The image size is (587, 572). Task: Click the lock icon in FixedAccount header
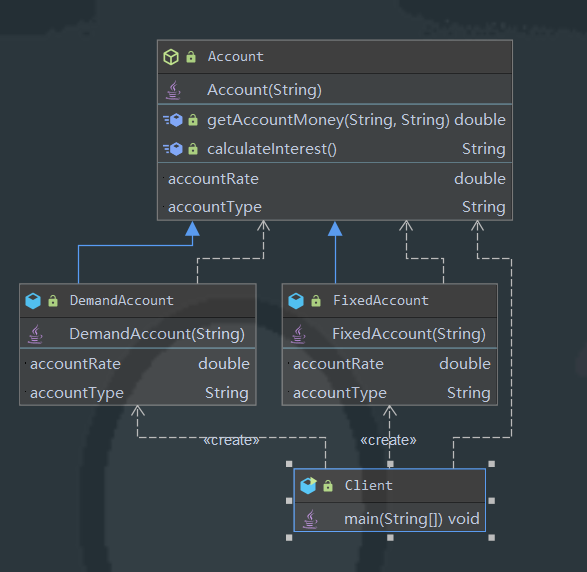pyautogui.click(x=316, y=301)
